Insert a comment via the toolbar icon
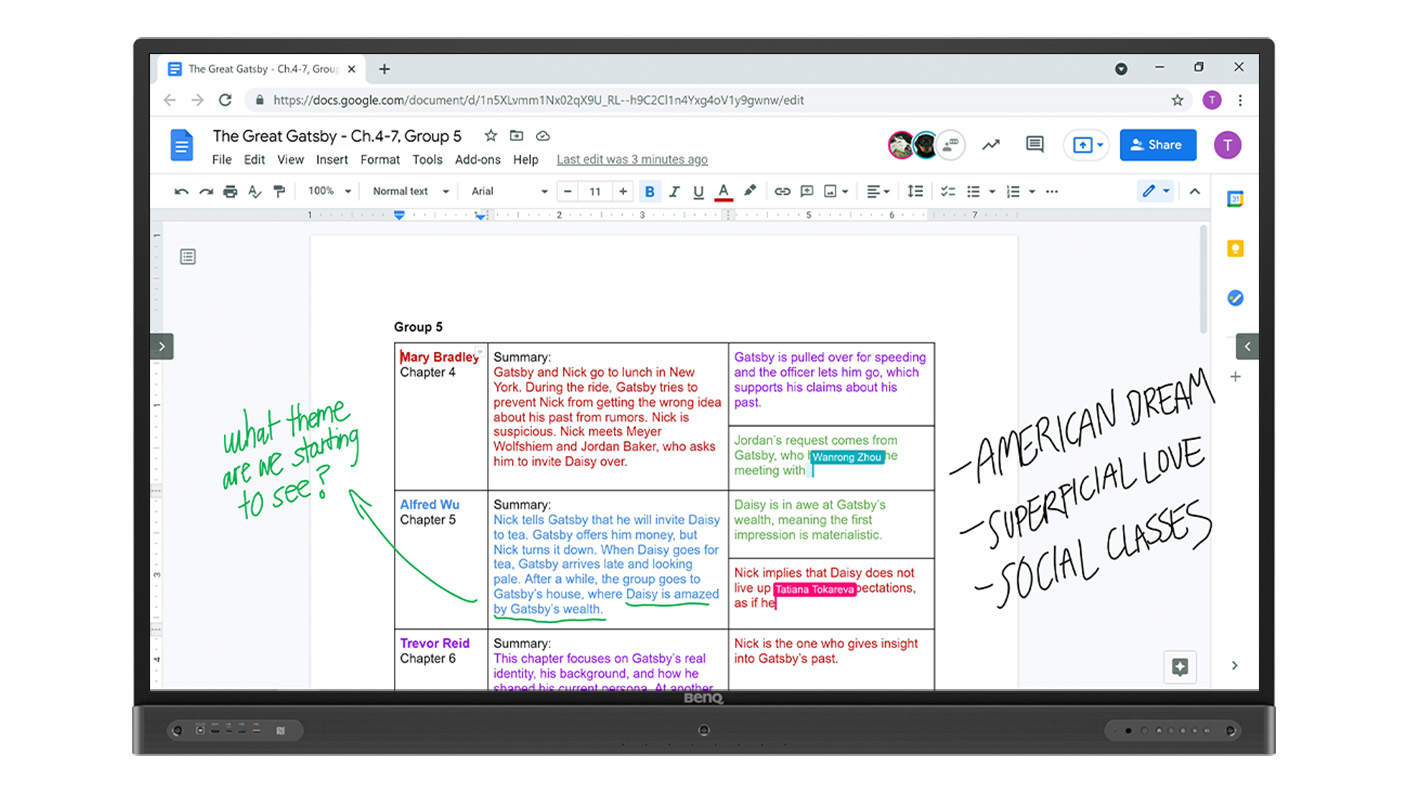1408x792 pixels. (806, 191)
